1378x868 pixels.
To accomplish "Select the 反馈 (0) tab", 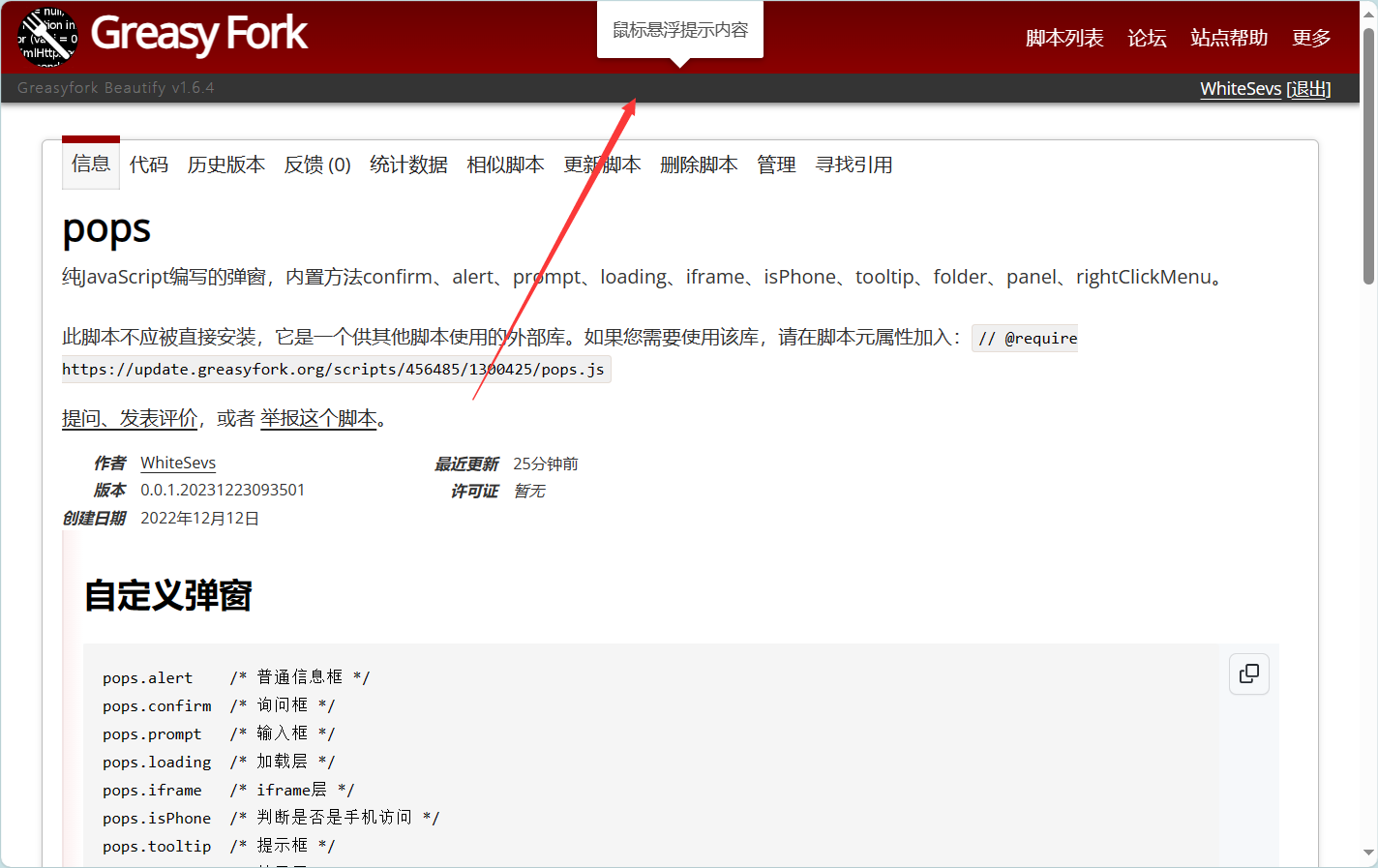I will coord(317,165).
